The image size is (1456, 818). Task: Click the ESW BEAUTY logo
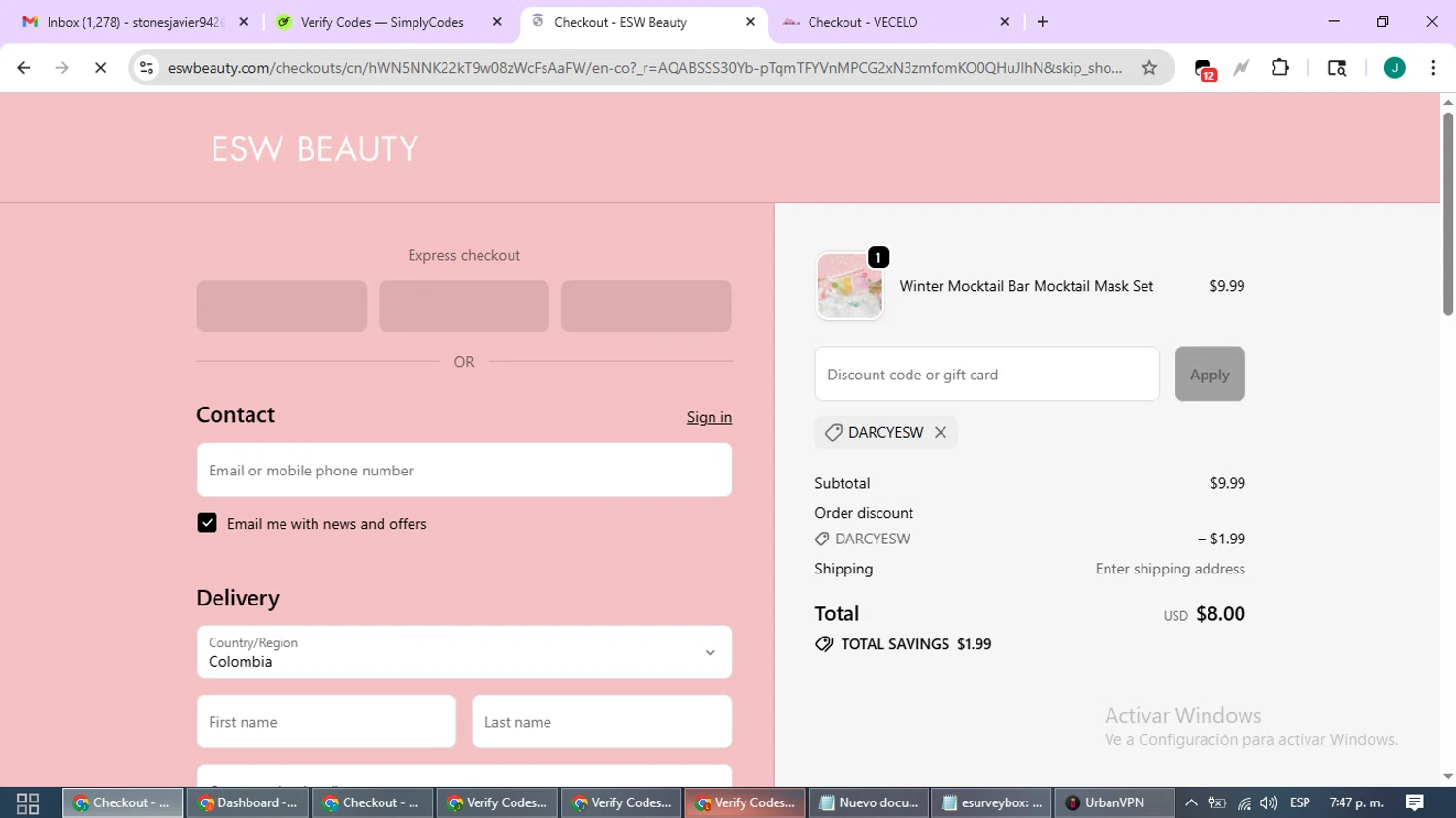point(314,149)
